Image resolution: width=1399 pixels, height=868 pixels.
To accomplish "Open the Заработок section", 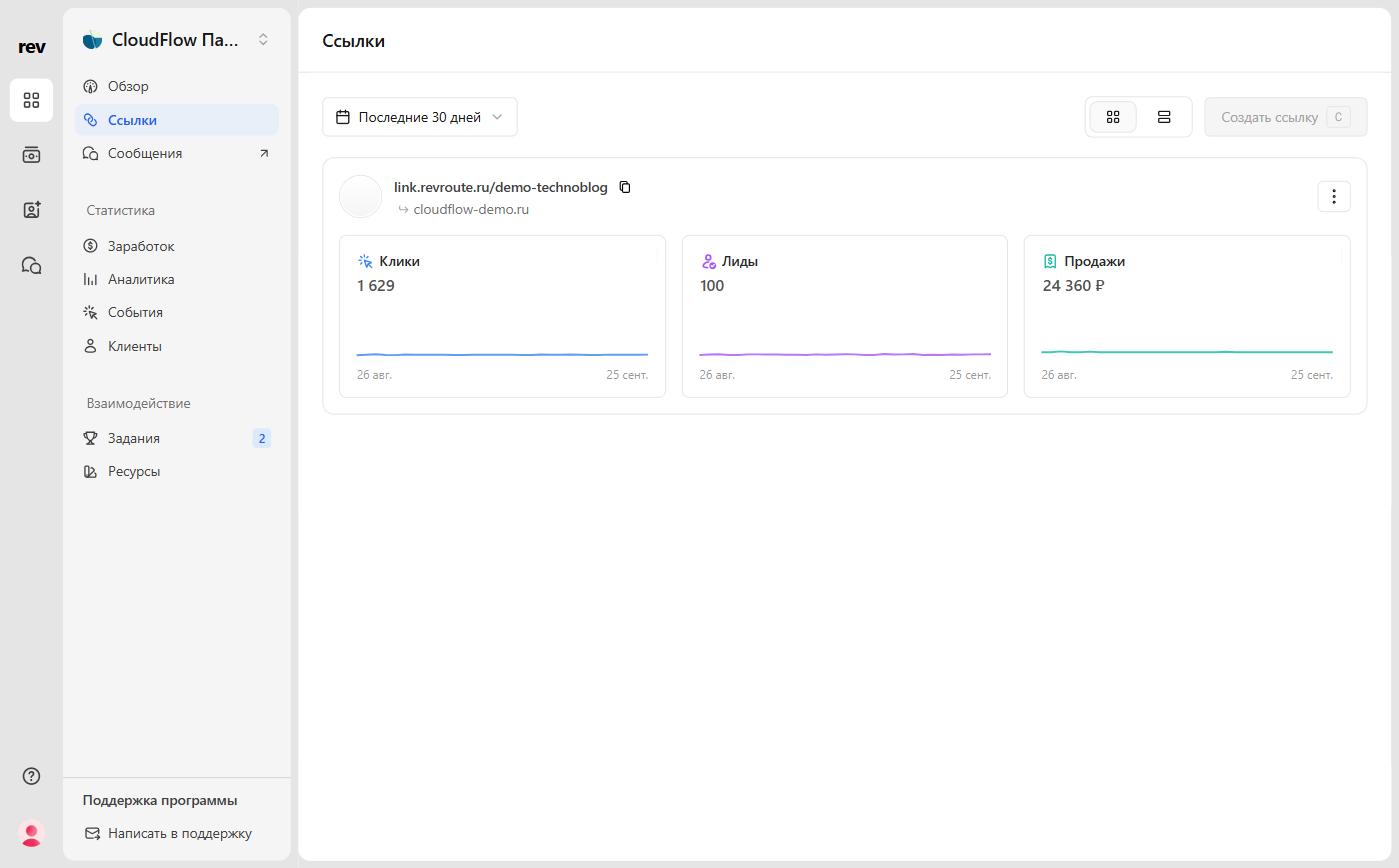I will [177, 246].
